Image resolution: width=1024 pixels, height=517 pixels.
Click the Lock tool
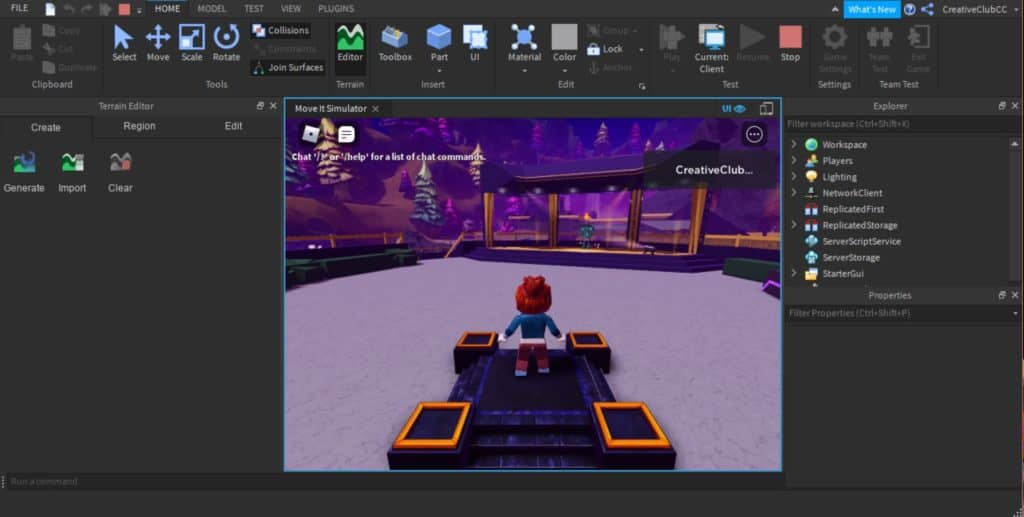605,49
